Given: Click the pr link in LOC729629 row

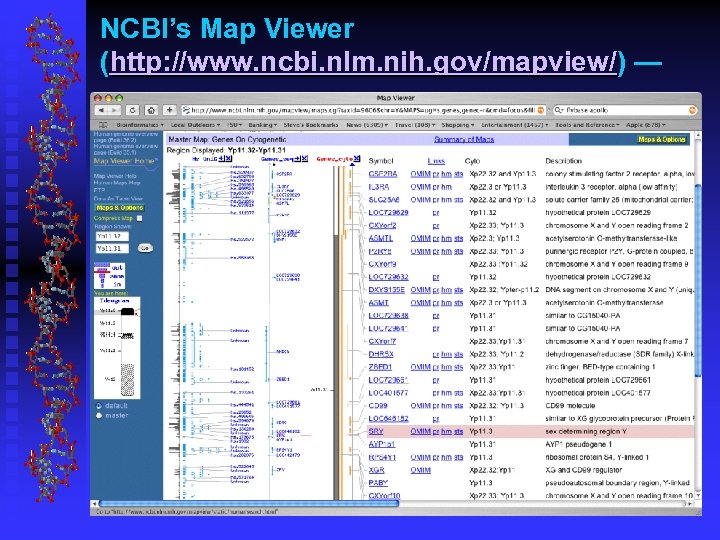Looking at the screenshot, I should pyautogui.click(x=436, y=213).
